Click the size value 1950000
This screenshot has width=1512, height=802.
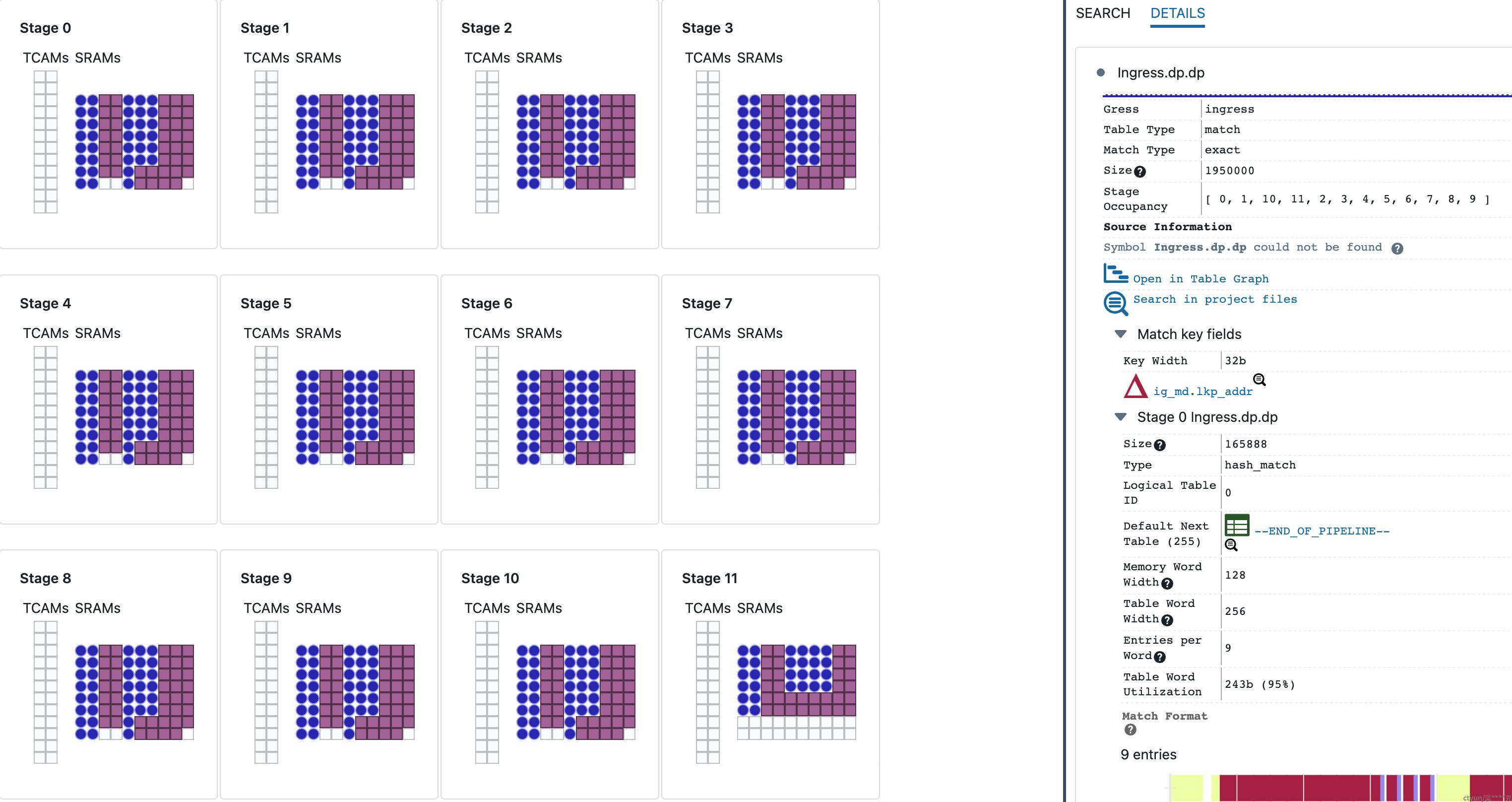coord(1229,171)
